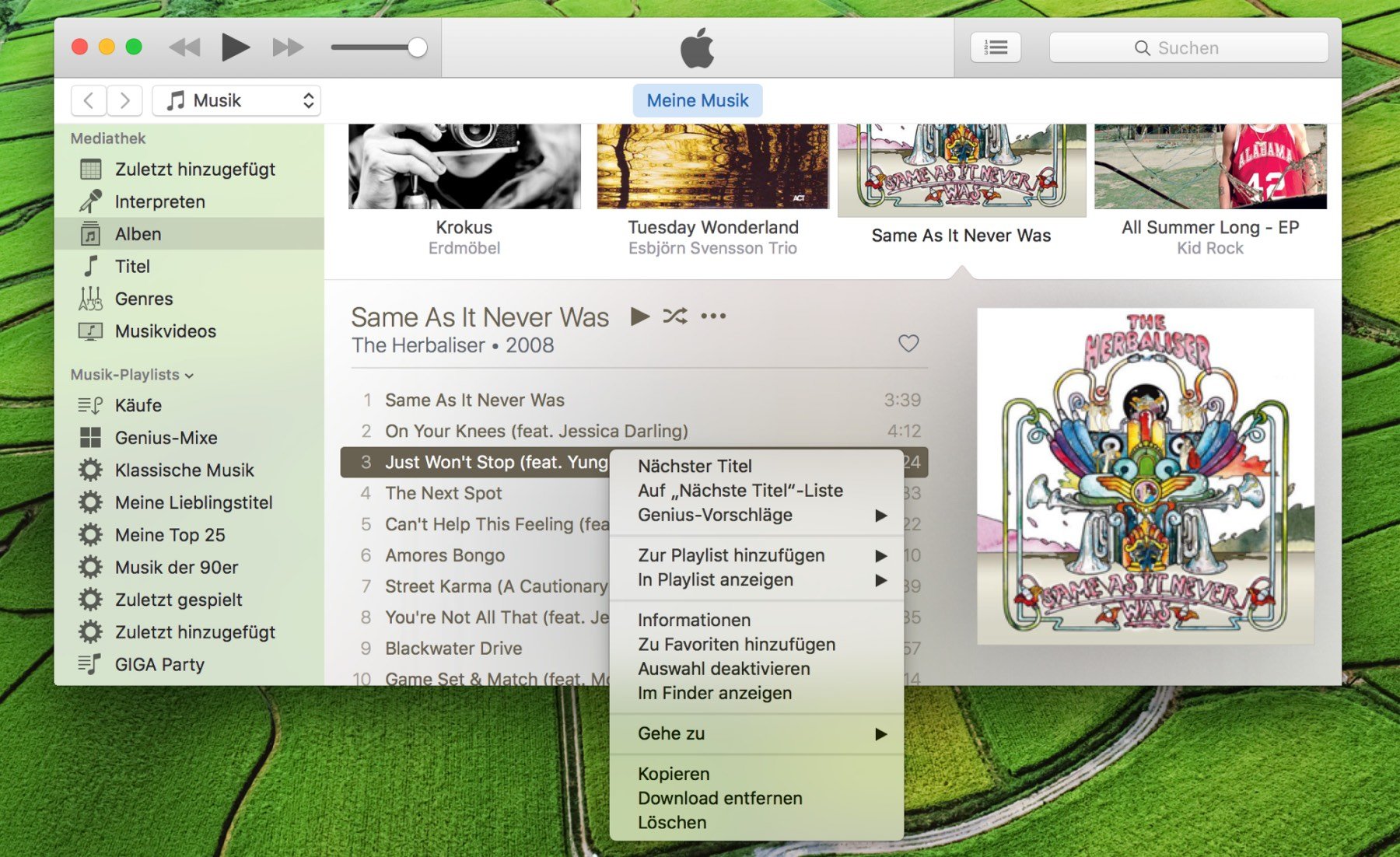
Task: Select Interpreten microphone icon
Action: click(x=90, y=201)
